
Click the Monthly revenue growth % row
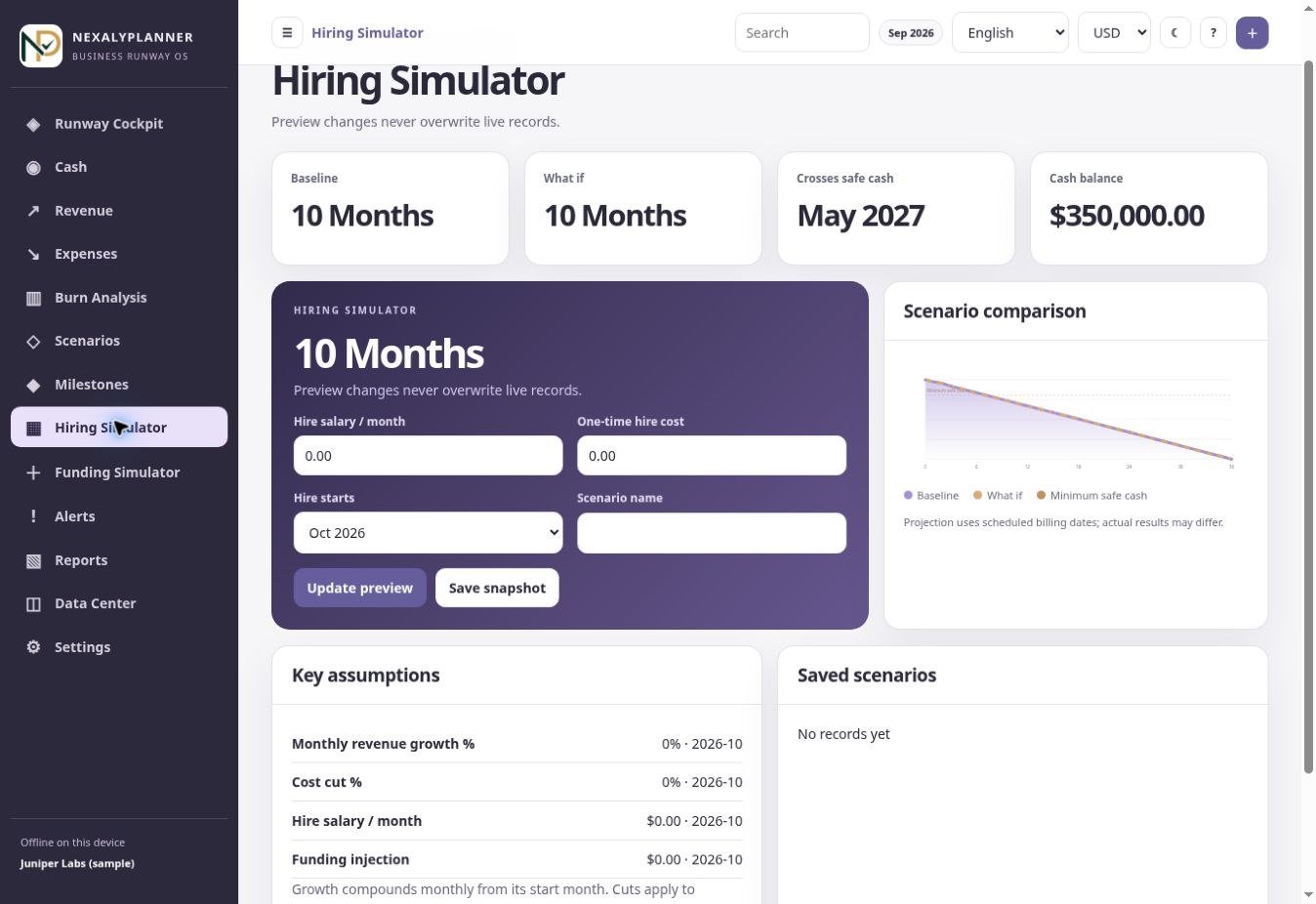pyautogui.click(x=517, y=744)
